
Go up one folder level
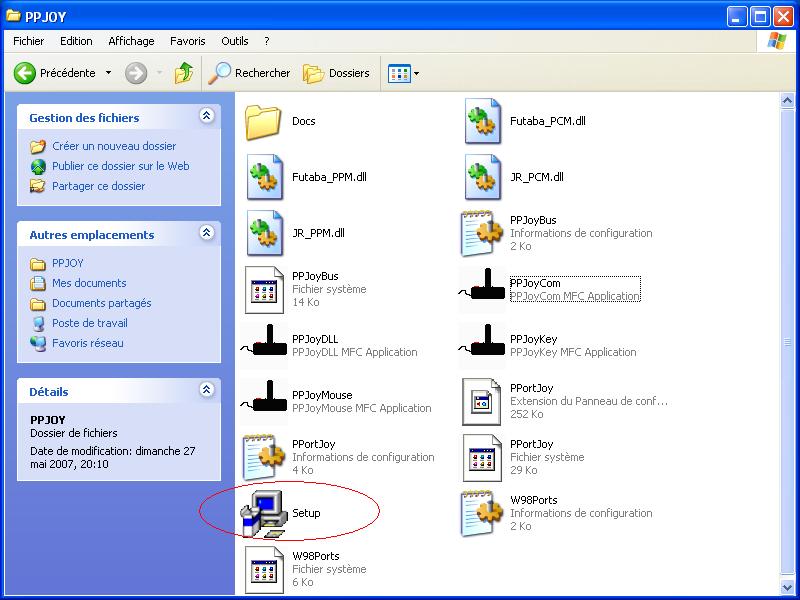click(x=184, y=73)
